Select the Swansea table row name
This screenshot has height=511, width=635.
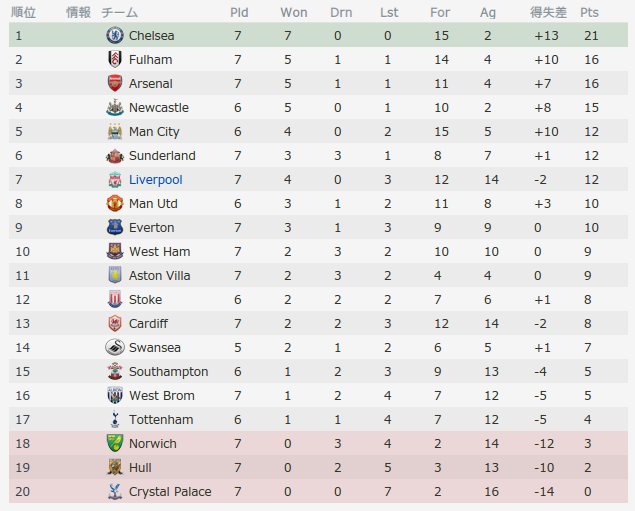[x=155, y=347]
